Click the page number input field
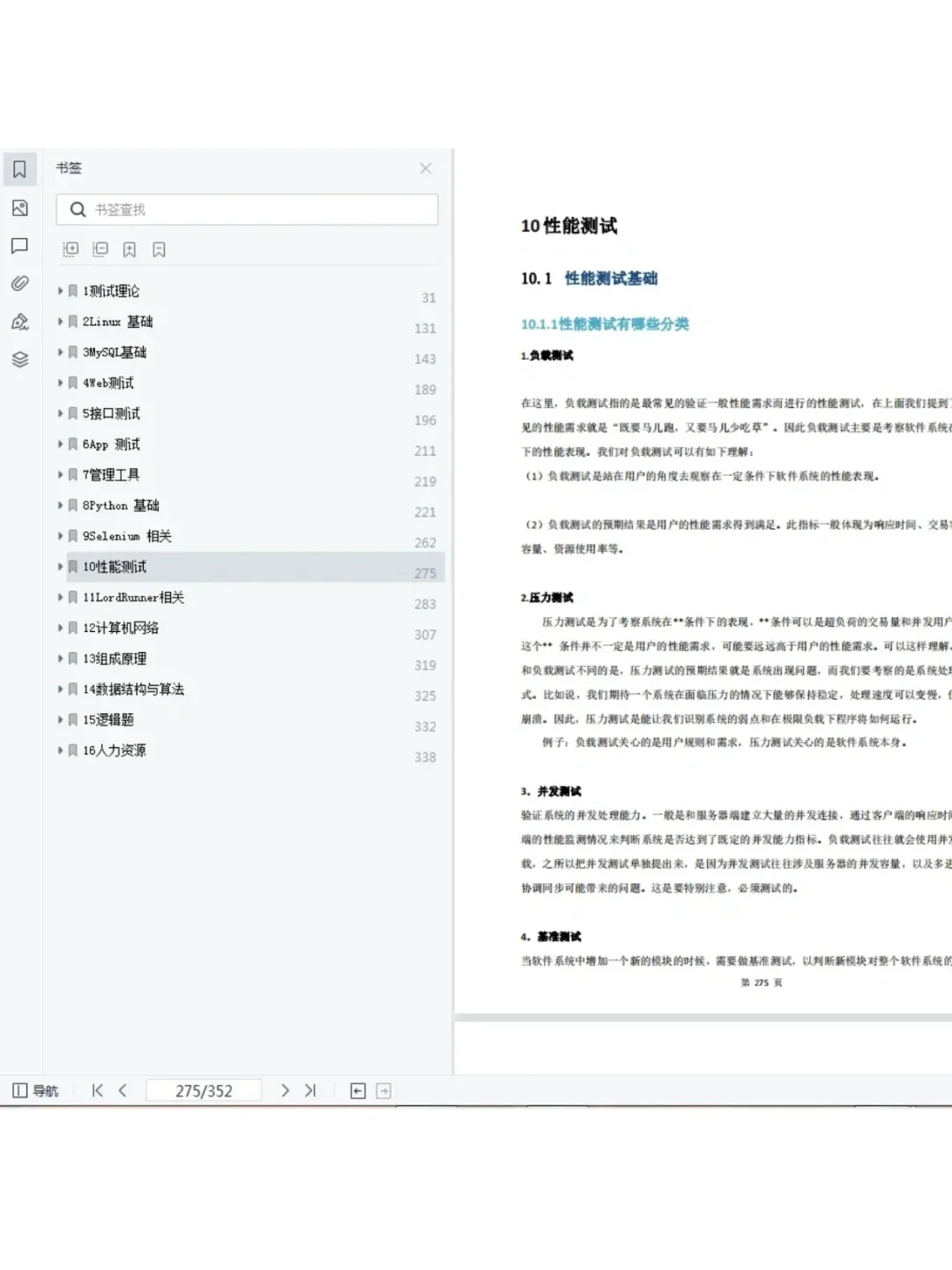952x1270 pixels. click(x=204, y=1090)
